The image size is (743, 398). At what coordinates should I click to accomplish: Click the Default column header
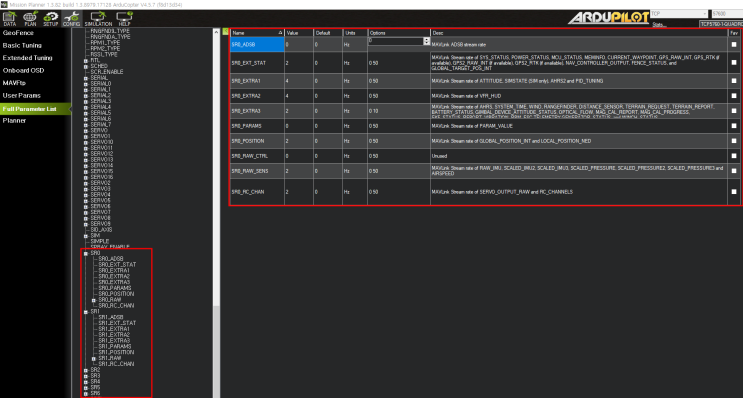328,33
